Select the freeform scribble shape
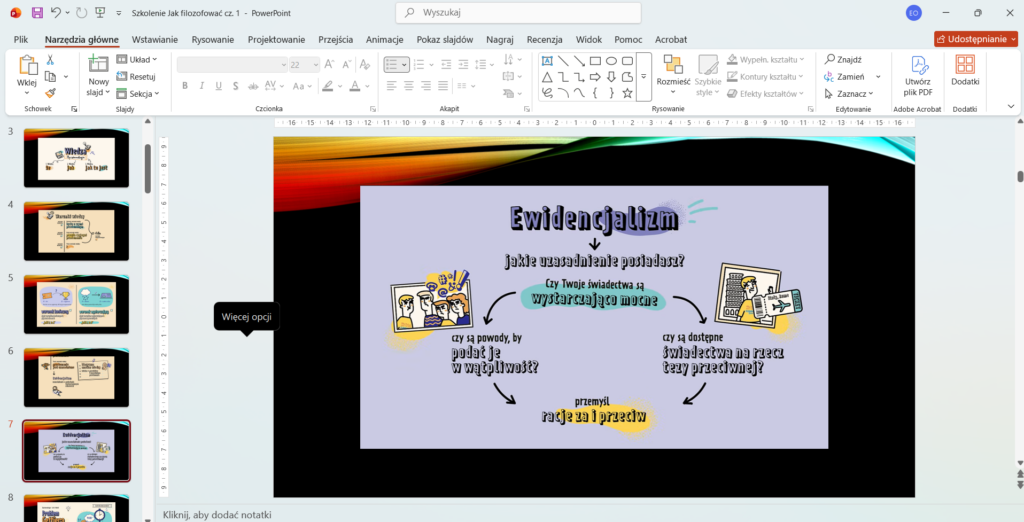The image size is (1024, 522). coord(547,93)
